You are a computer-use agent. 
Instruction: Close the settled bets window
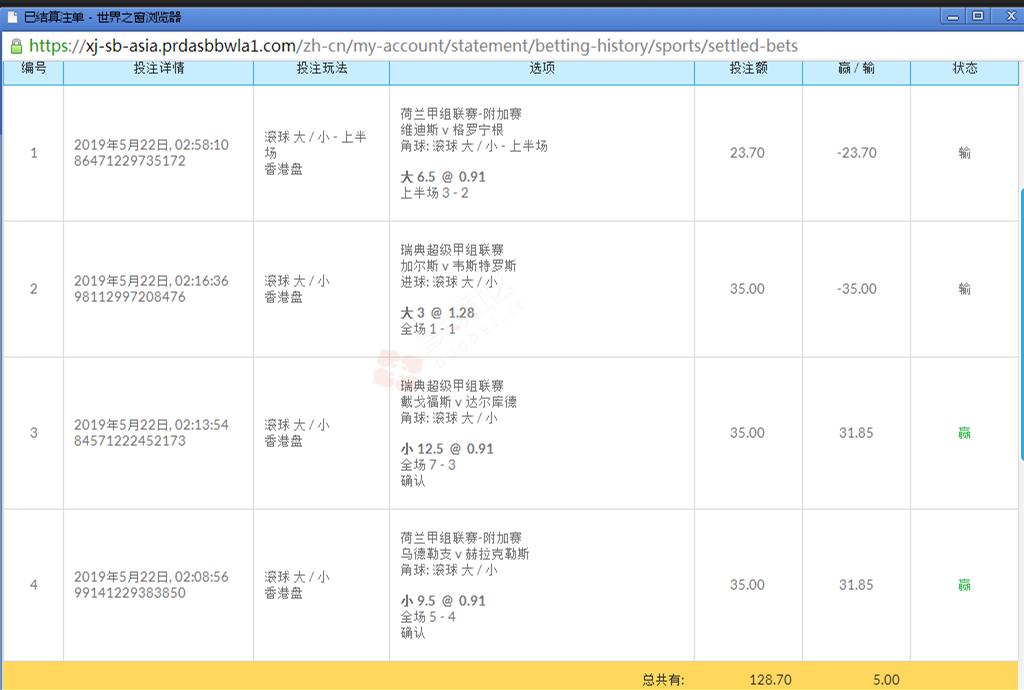[1010, 16]
